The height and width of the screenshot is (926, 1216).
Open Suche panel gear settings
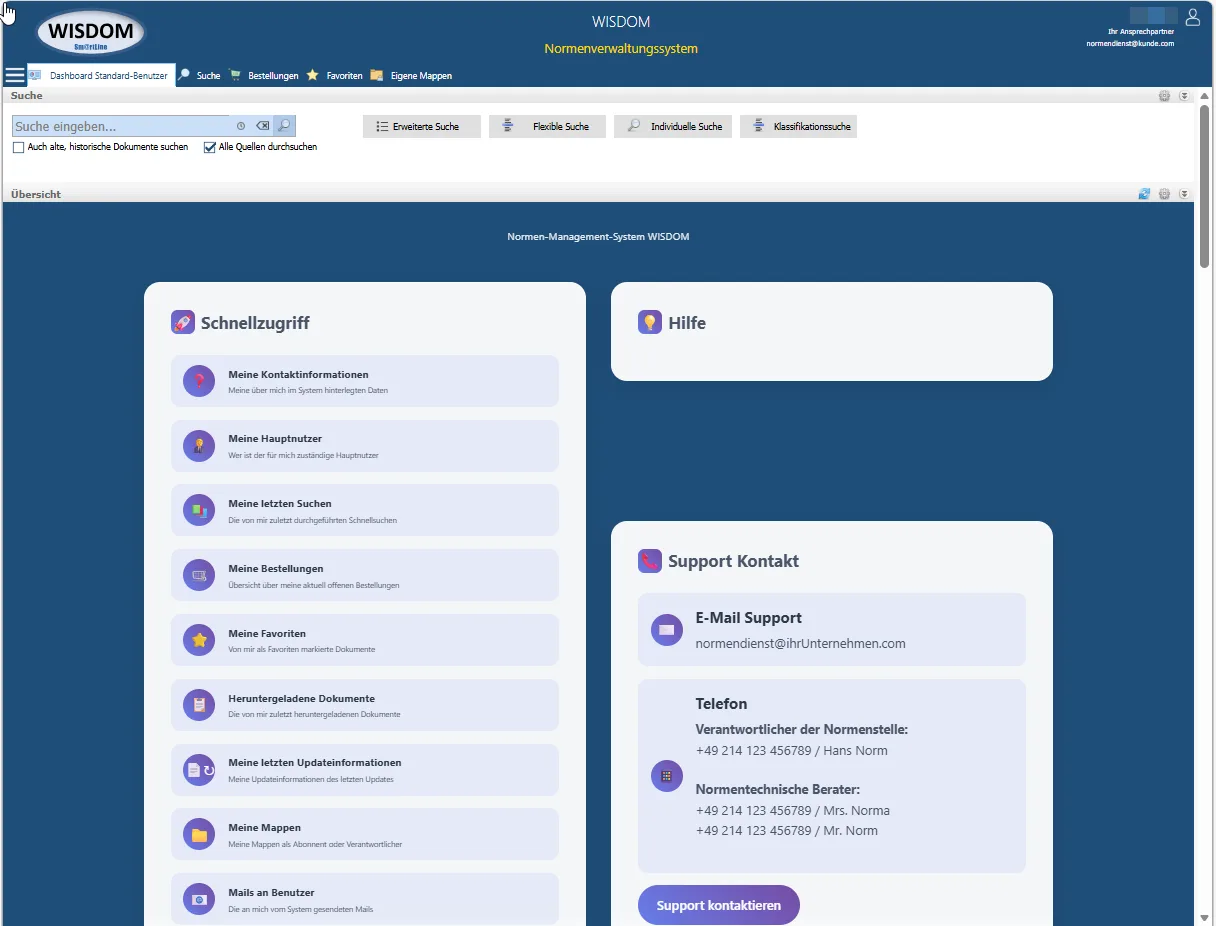(1164, 96)
